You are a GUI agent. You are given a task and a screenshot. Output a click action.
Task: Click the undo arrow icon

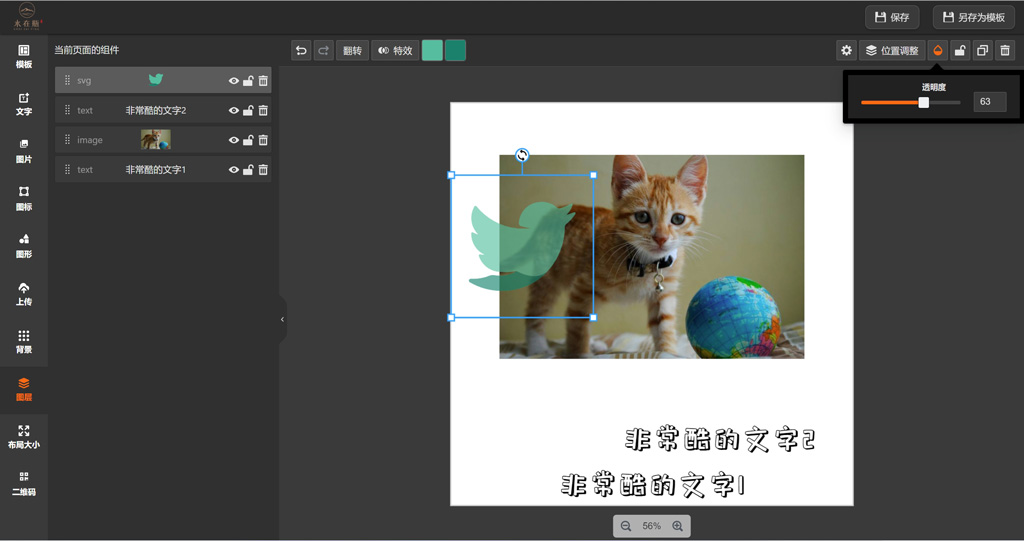click(301, 50)
